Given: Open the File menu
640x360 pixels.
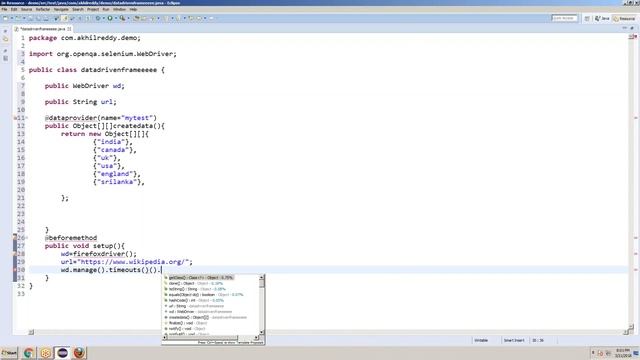Looking at the screenshot, I should coord(4,9).
